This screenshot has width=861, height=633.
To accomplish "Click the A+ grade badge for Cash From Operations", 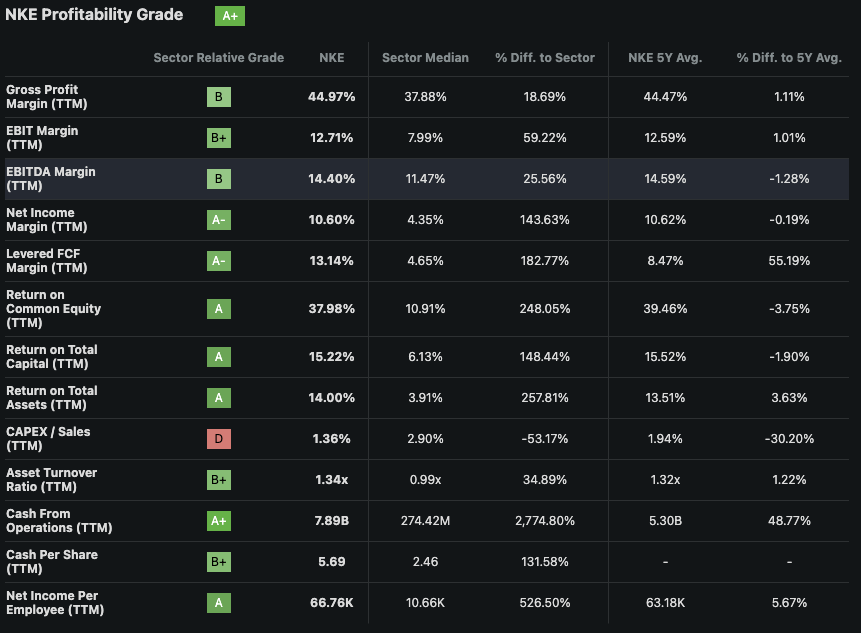I will coord(219,521).
